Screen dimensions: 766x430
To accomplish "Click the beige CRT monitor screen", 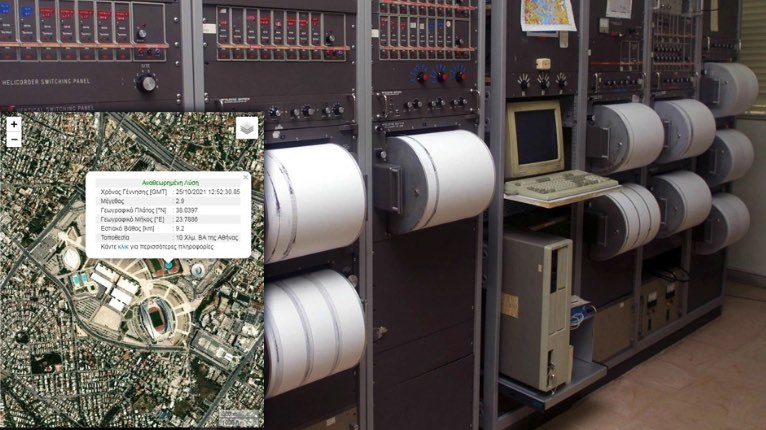I will tap(535, 137).
